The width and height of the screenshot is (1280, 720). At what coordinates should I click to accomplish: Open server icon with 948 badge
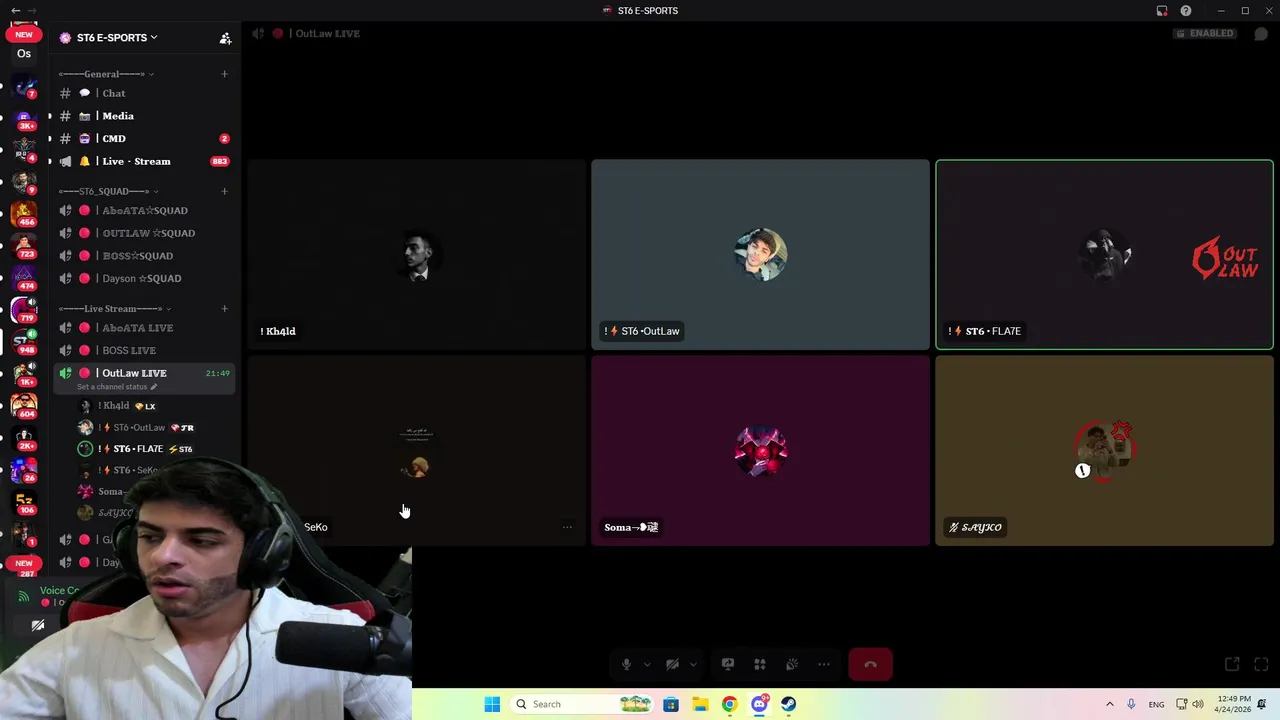click(24, 342)
